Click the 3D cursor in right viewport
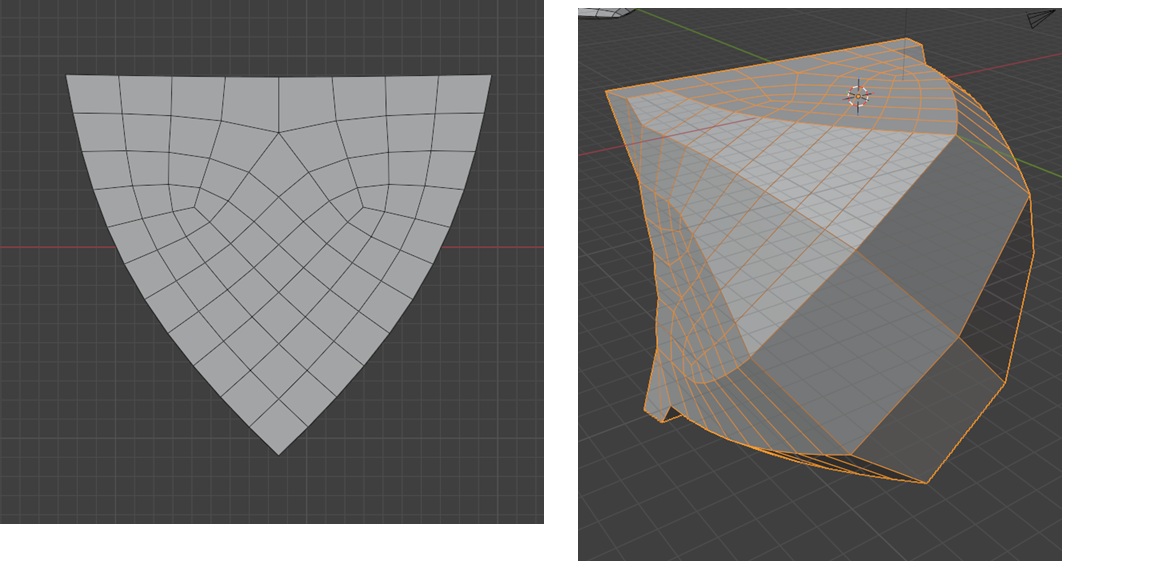Image resolution: width=1152 pixels, height=581 pixels. coord(858,95)
